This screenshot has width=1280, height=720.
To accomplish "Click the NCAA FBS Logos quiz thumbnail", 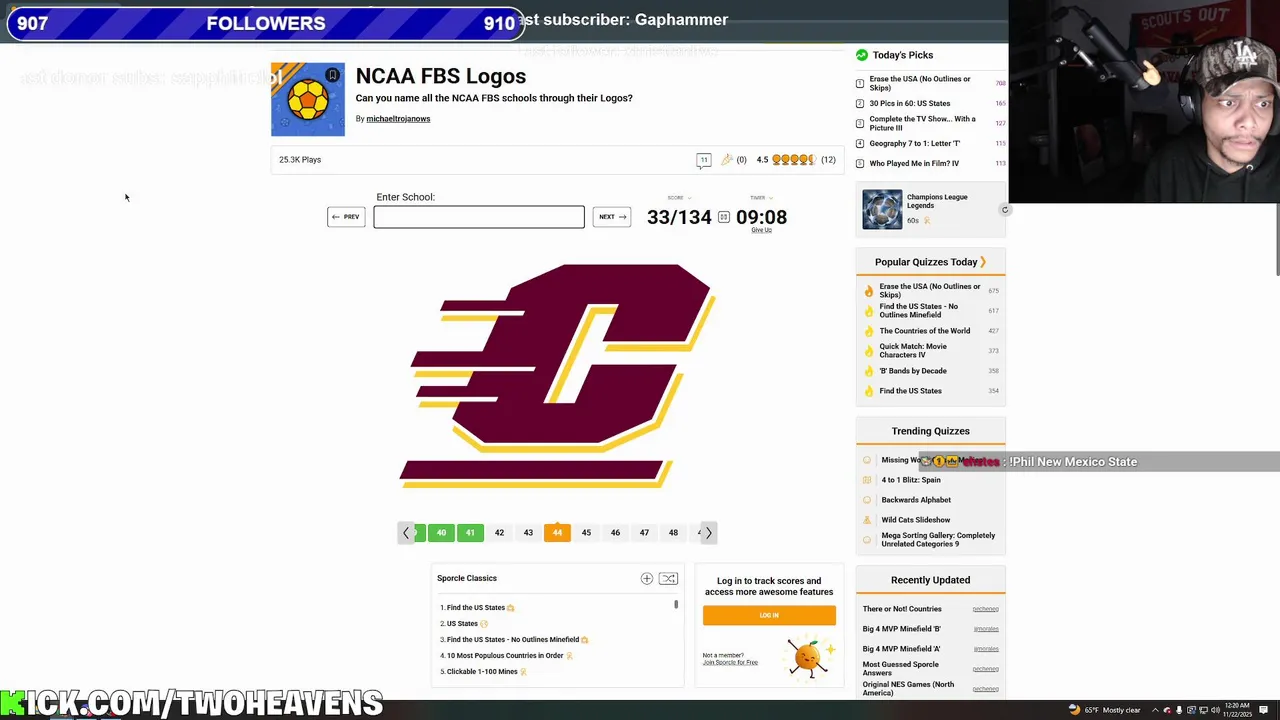I will (x=308, y=99).
